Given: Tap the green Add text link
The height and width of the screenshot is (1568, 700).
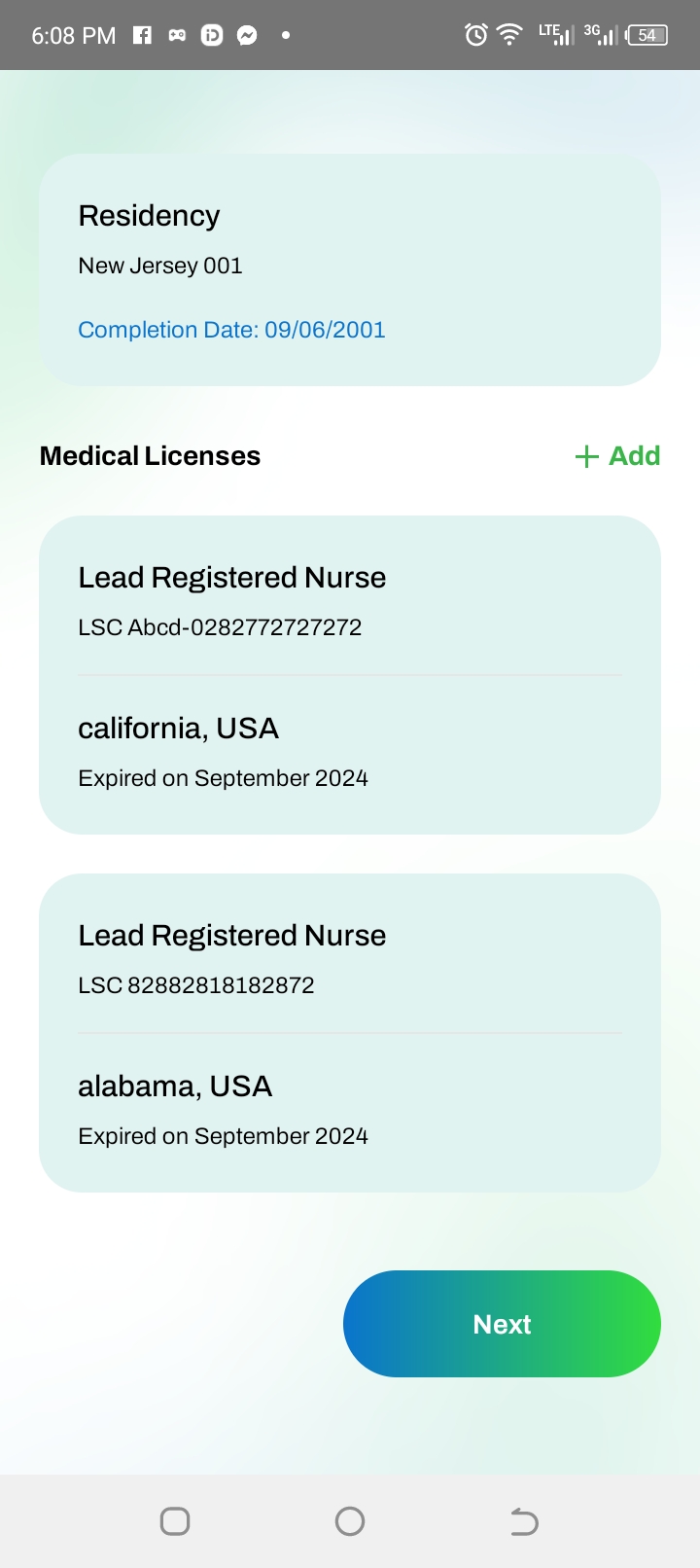Looking at the screenshot, I should (634, 456).
